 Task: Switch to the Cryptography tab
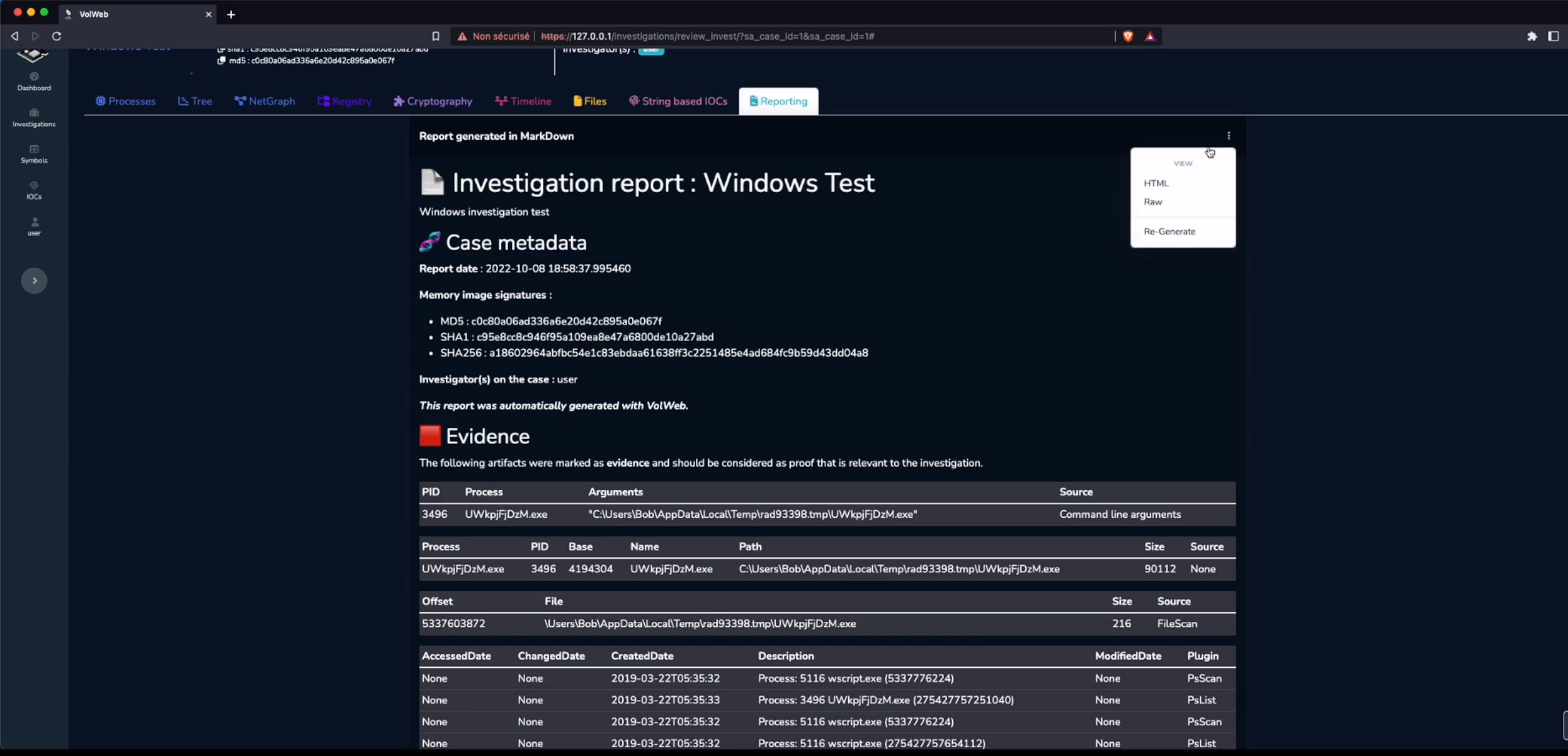[x=433, y=101]
